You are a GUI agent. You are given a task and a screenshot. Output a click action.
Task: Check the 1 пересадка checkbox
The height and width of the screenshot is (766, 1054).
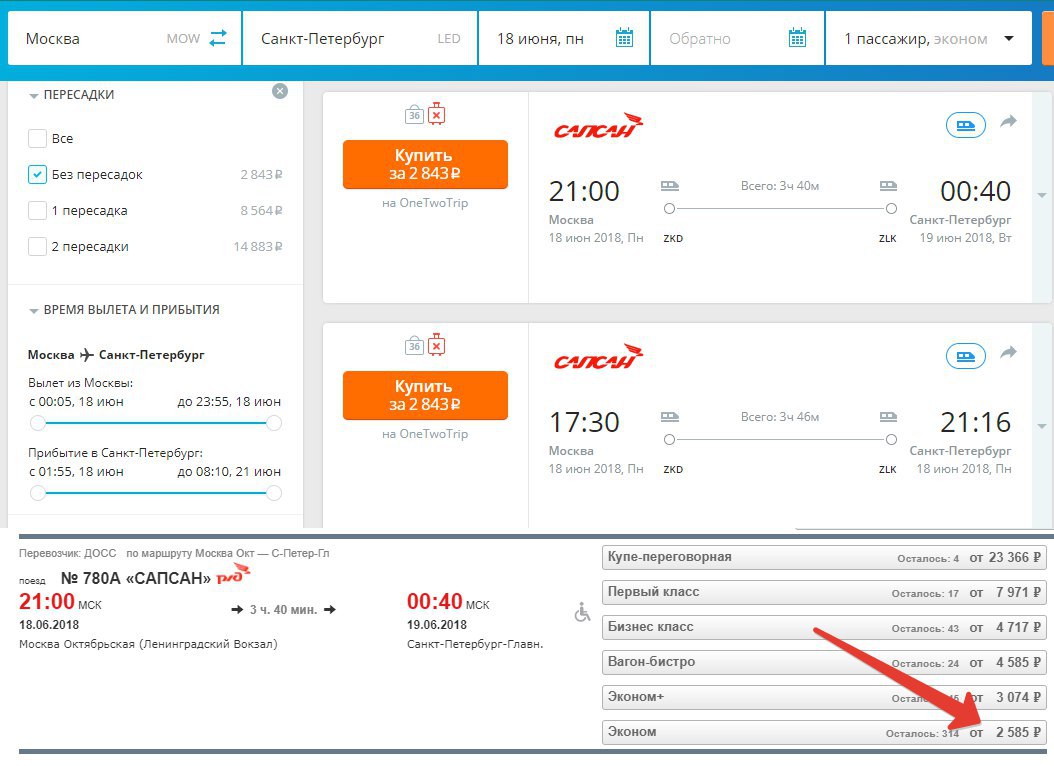[37, 210]
